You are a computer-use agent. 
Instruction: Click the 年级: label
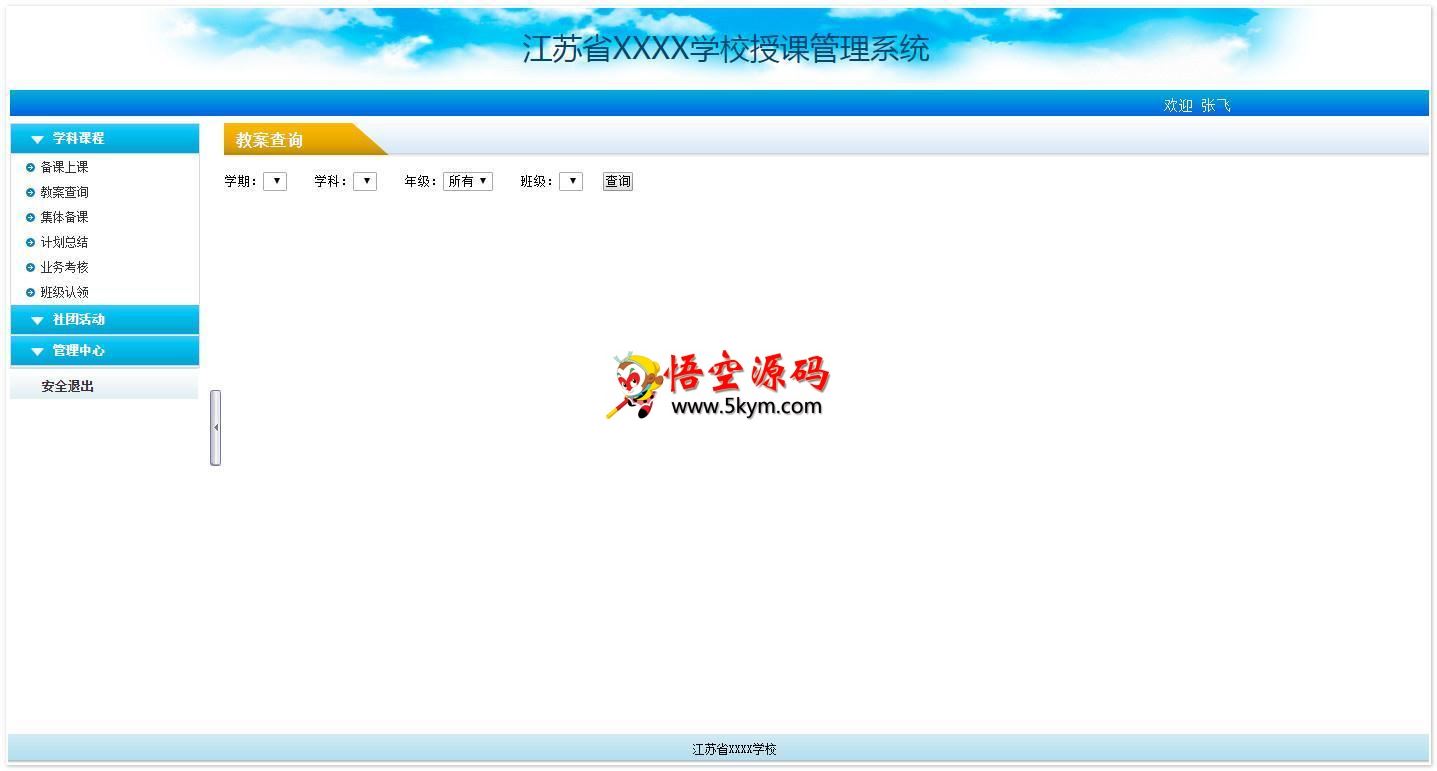(x=421, y=181)
